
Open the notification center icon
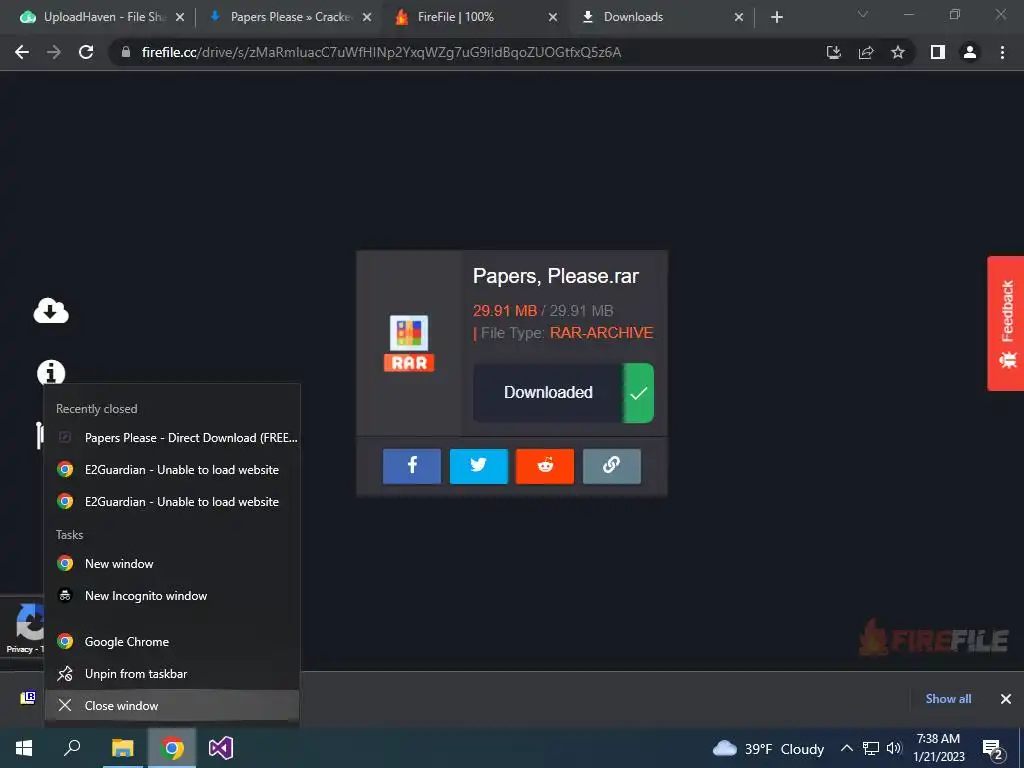pyautogui.click(x=993, y=749)
